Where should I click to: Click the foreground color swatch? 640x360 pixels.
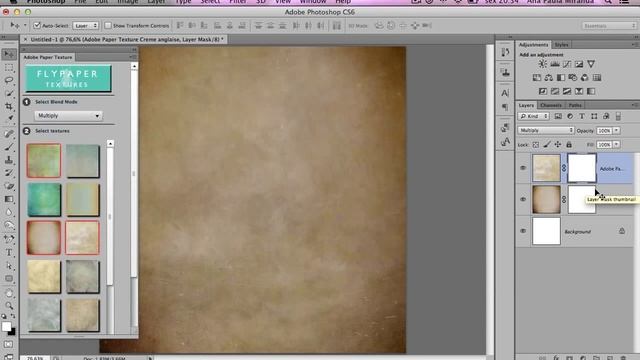[x=6, y=327]
